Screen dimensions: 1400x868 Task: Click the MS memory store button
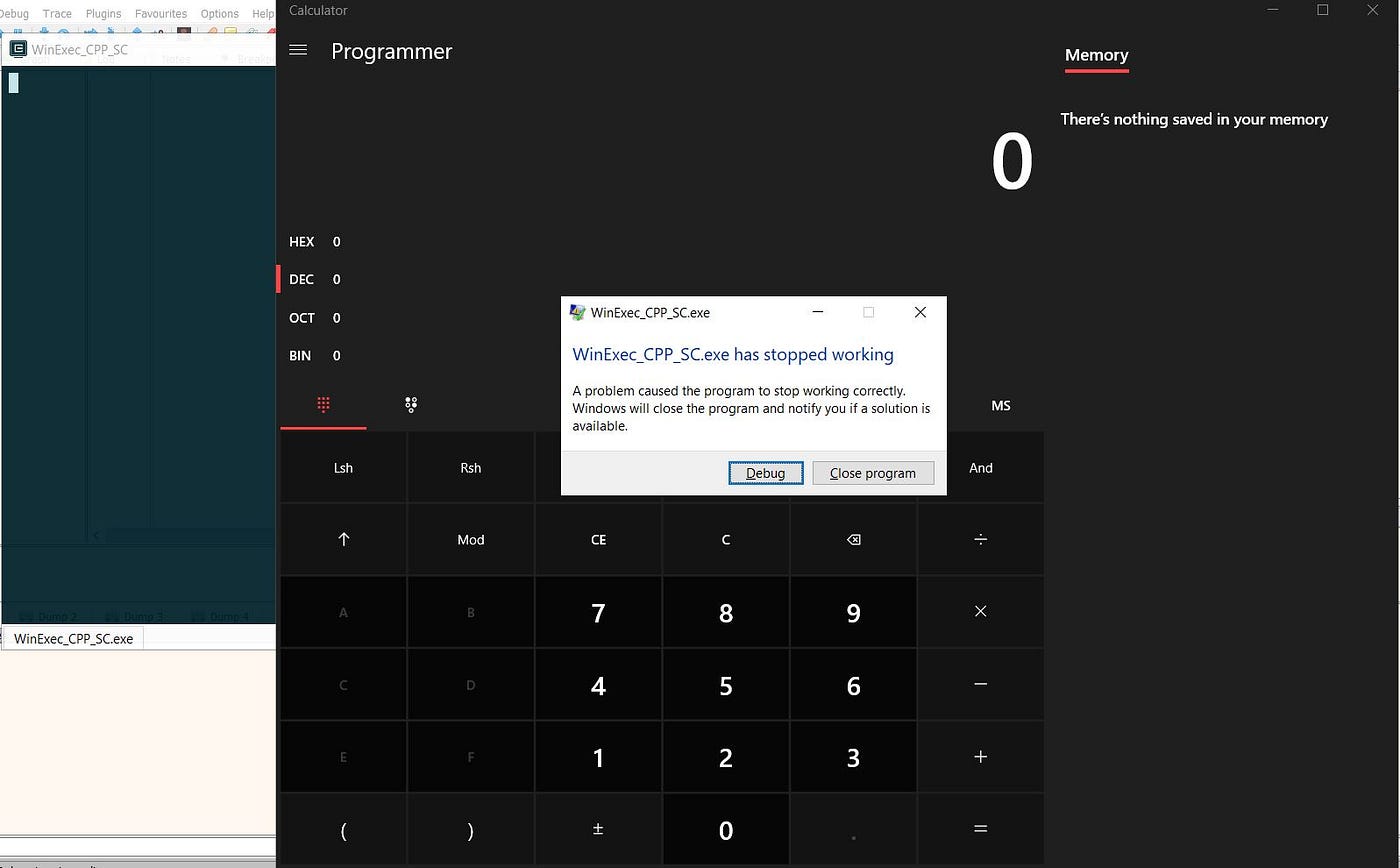(1000, 405)
